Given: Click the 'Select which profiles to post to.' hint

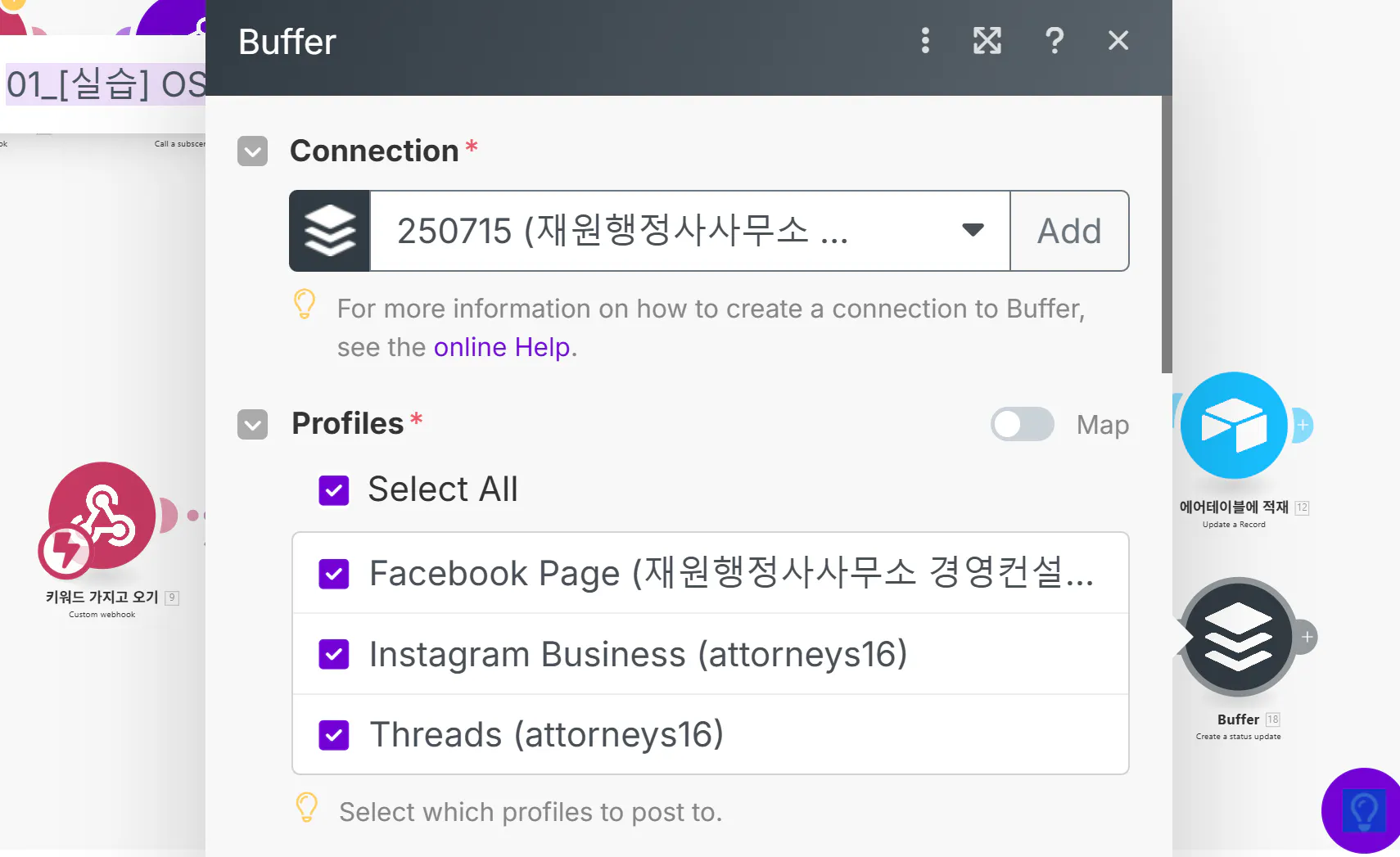Looking at the screenshot, I should (x=531, y=812).
